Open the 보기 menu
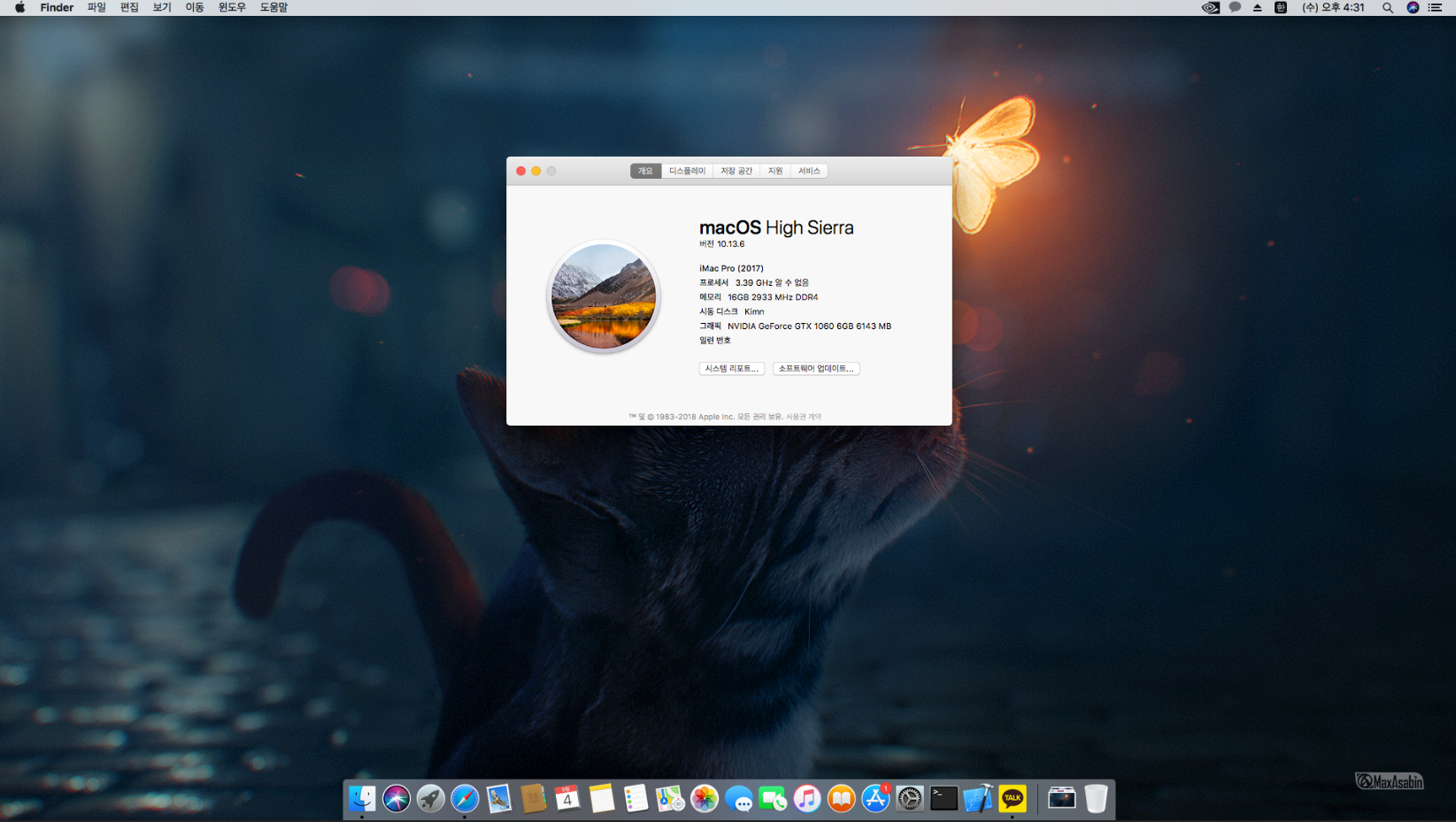This screenshot has height=822, width=1456. click(162, 7)
